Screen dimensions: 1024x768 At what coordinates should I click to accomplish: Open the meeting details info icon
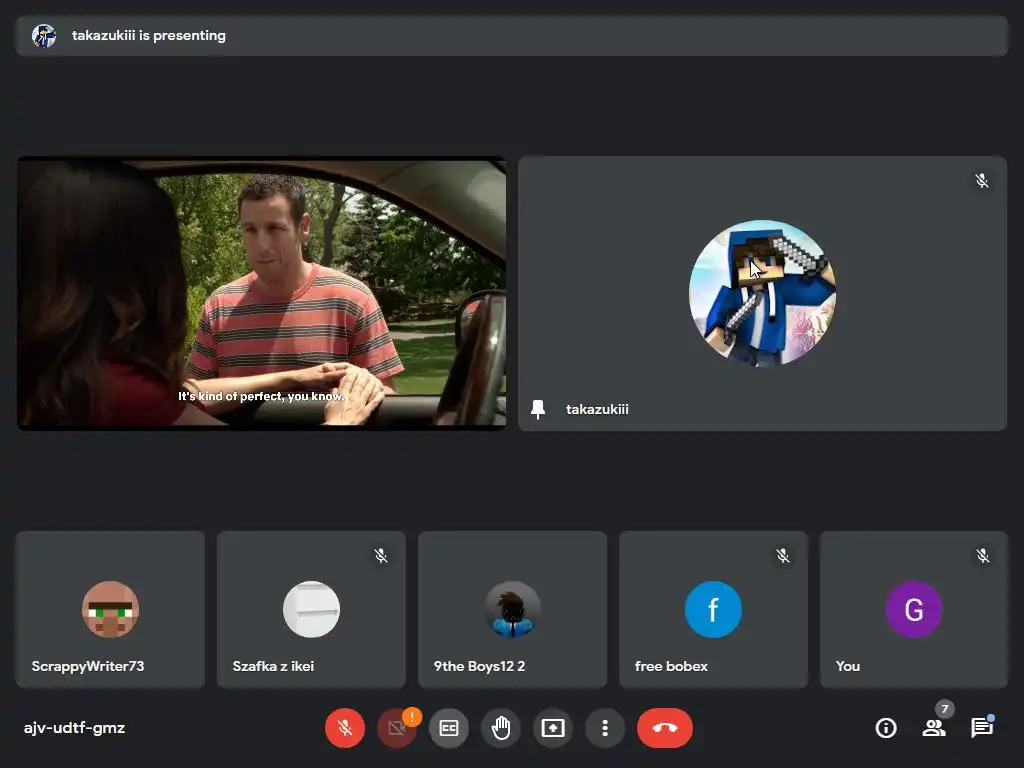pos(886,728)
